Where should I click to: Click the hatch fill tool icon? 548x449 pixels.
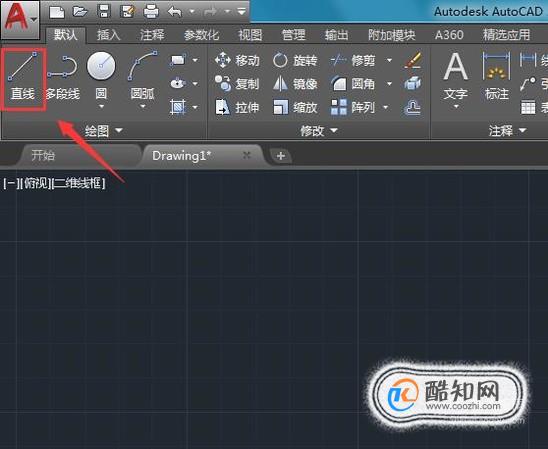pyautogui.click(x=178, y=107)
